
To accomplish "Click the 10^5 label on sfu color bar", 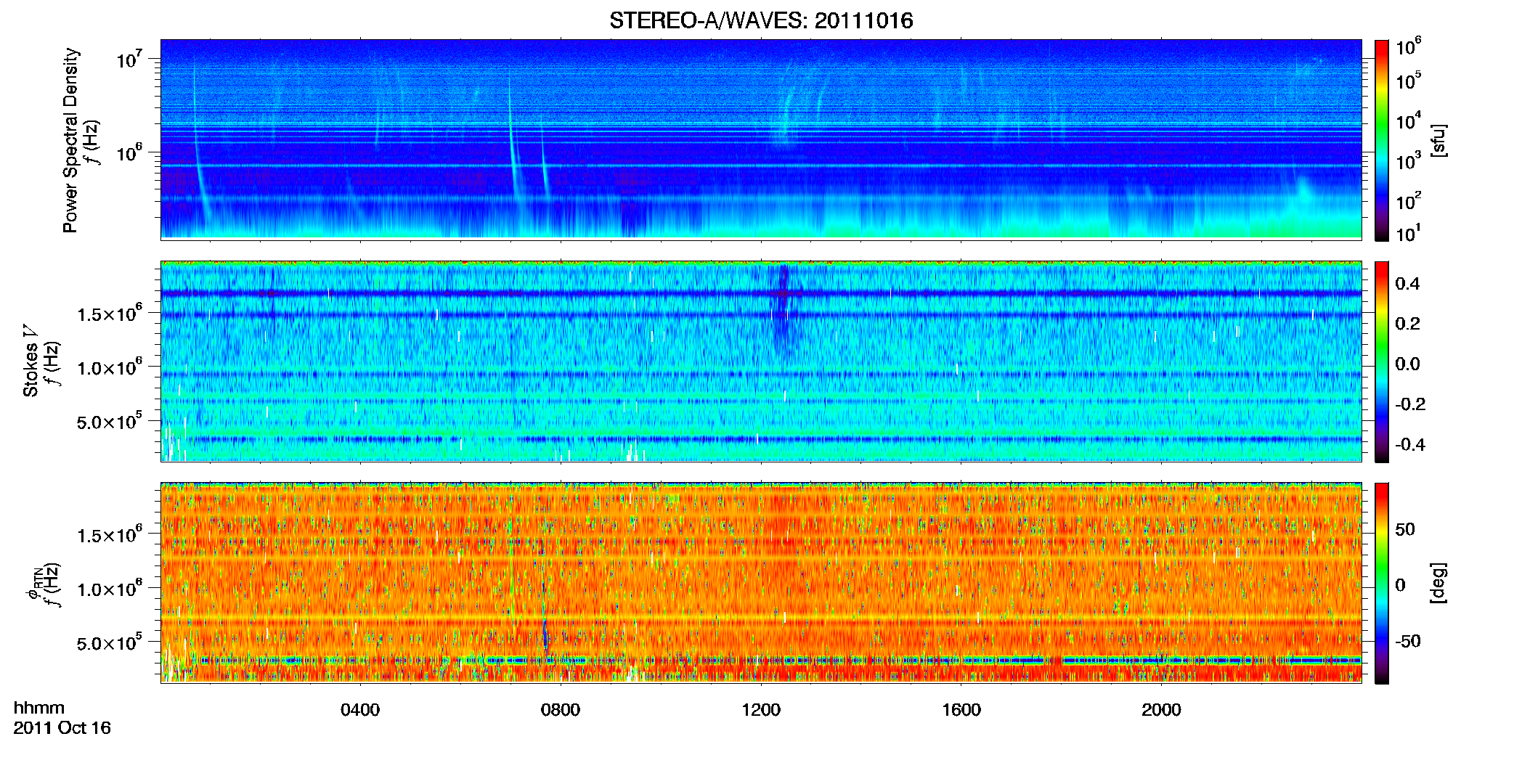I will [1409, 81].
